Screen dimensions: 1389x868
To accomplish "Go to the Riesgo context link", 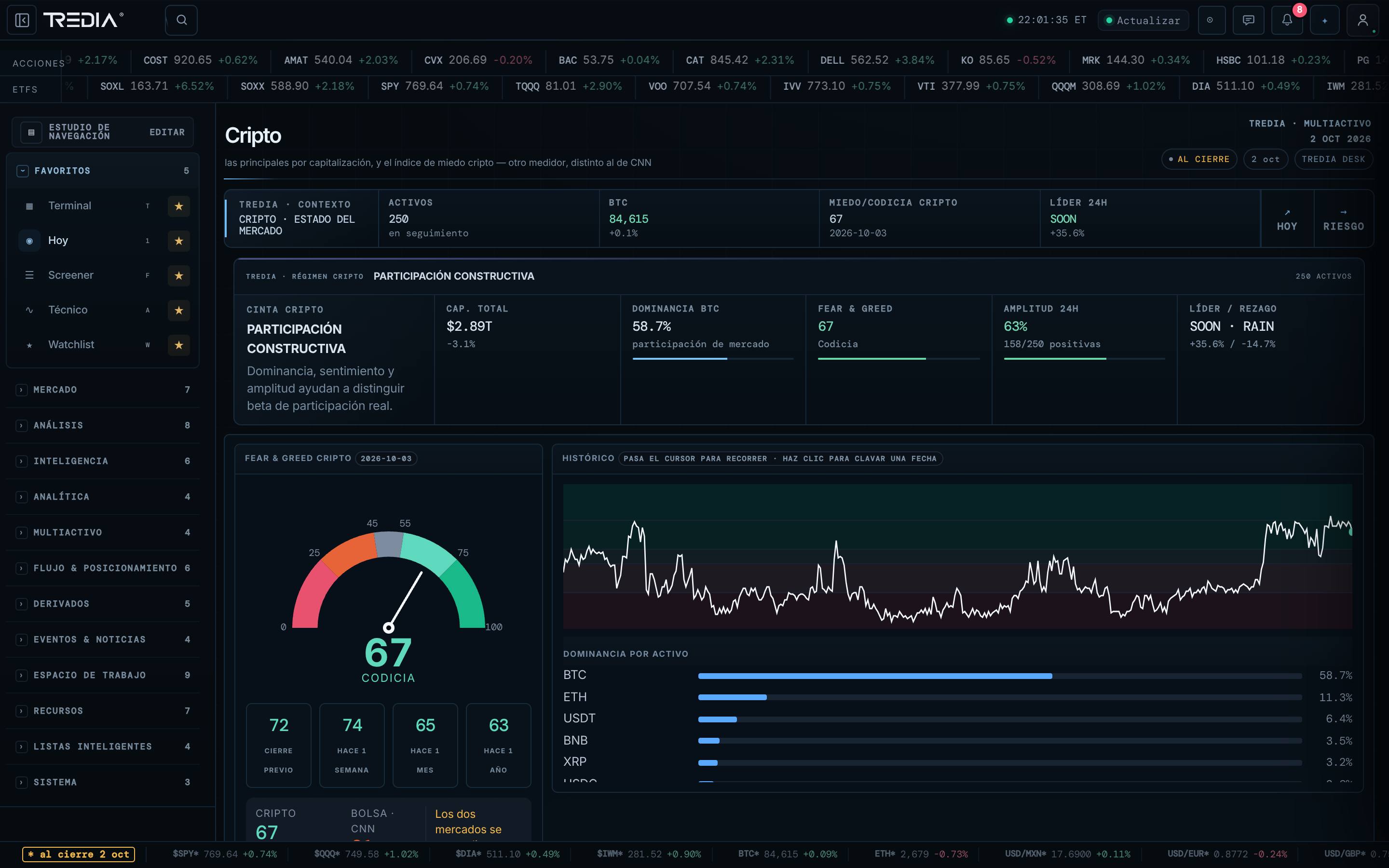I will tap(1343, 219).
